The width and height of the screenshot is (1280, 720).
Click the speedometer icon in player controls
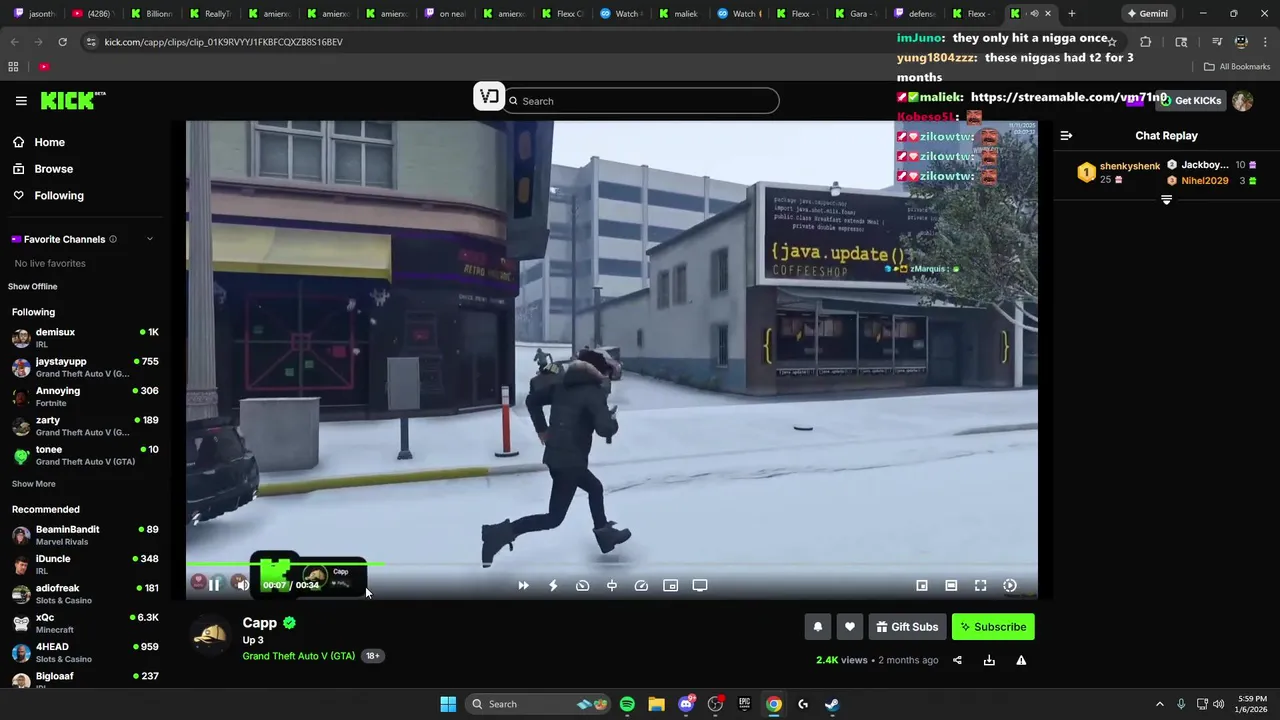pyautogui.click(x=641, y=586)
